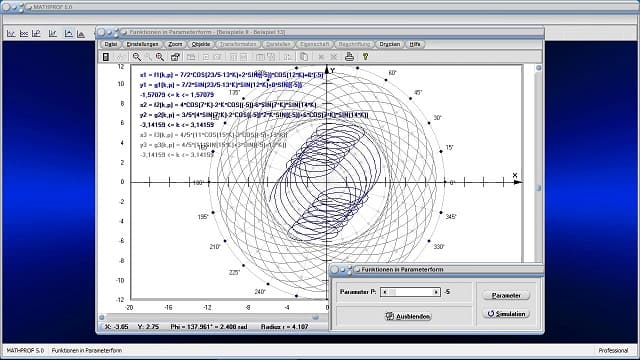
Task: Click left arrow of Parameter P scrollbar
Action: pos(384,292)
